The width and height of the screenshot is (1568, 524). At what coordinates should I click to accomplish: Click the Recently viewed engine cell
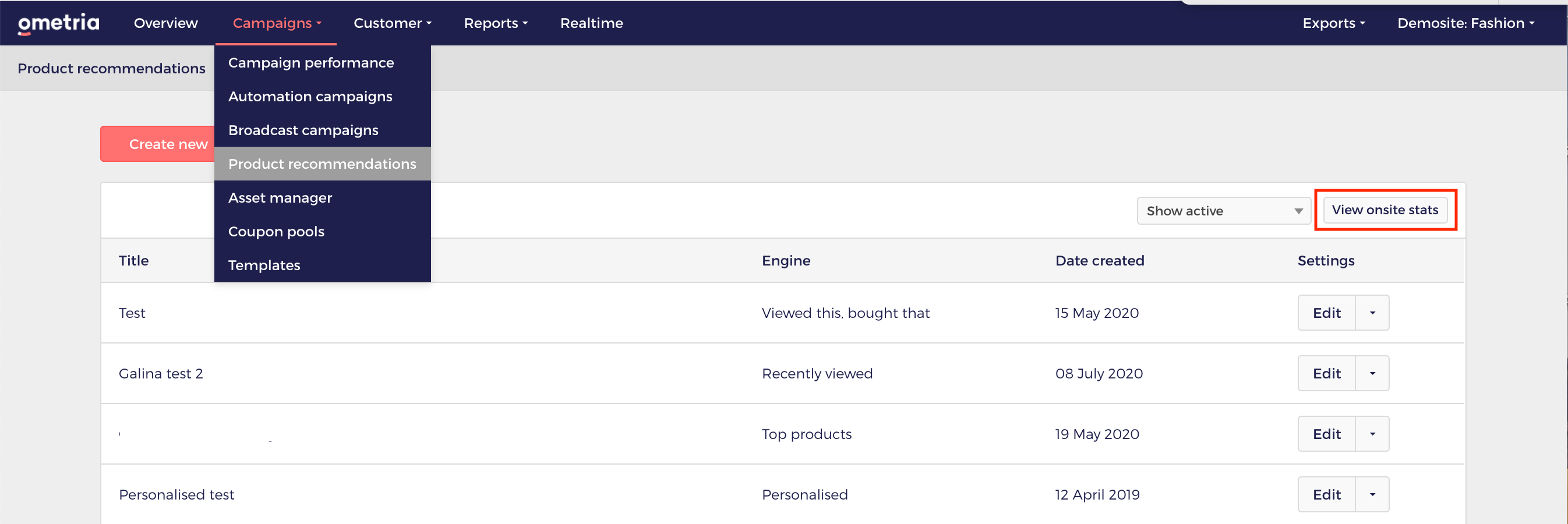[x=817, y=373]
